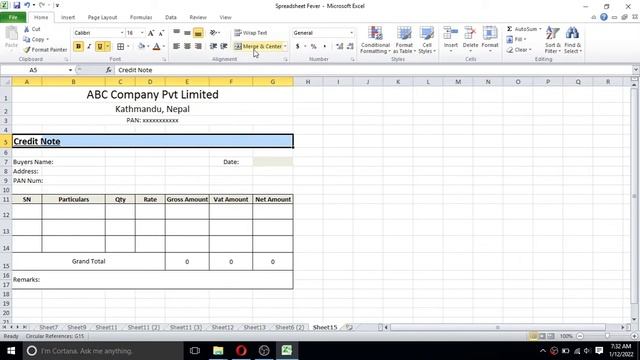This screenshot has height=360, width=640.
Task: Open the Name Box dropdown arrow
Action: [70, 70]
